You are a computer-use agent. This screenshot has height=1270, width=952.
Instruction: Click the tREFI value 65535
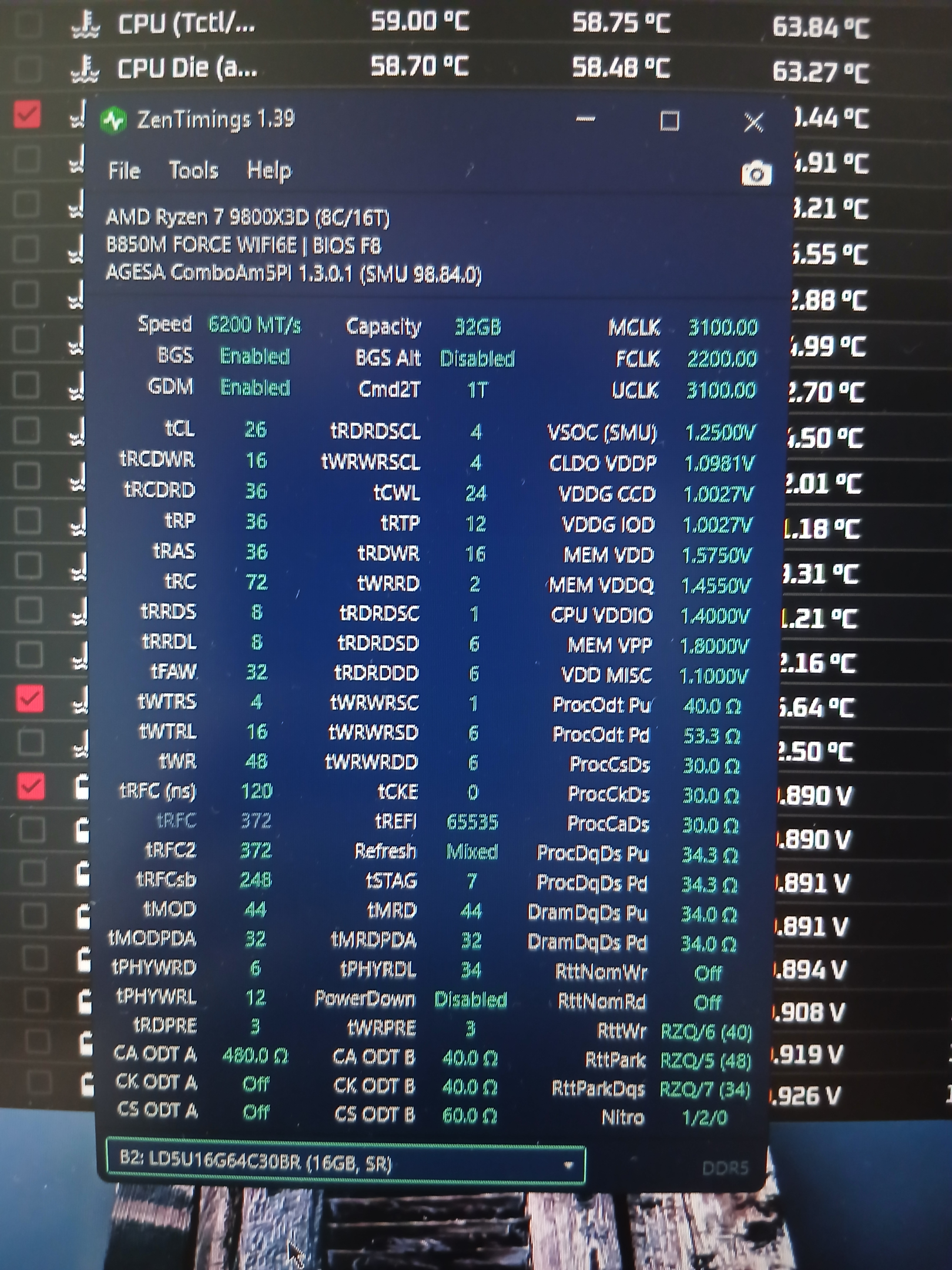[x=472, y=822]
